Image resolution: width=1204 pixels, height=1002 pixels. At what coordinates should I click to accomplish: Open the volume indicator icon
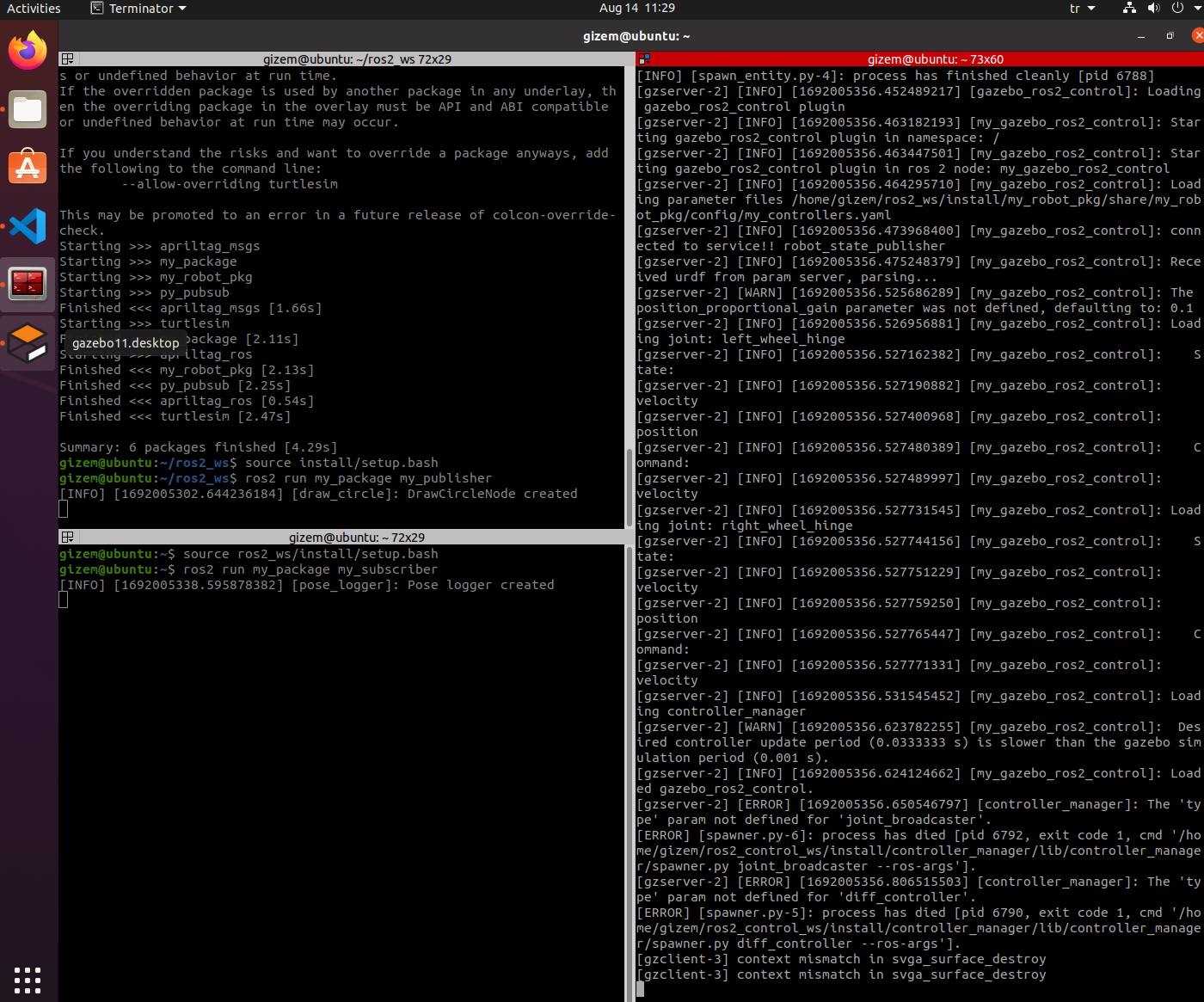1154,8
